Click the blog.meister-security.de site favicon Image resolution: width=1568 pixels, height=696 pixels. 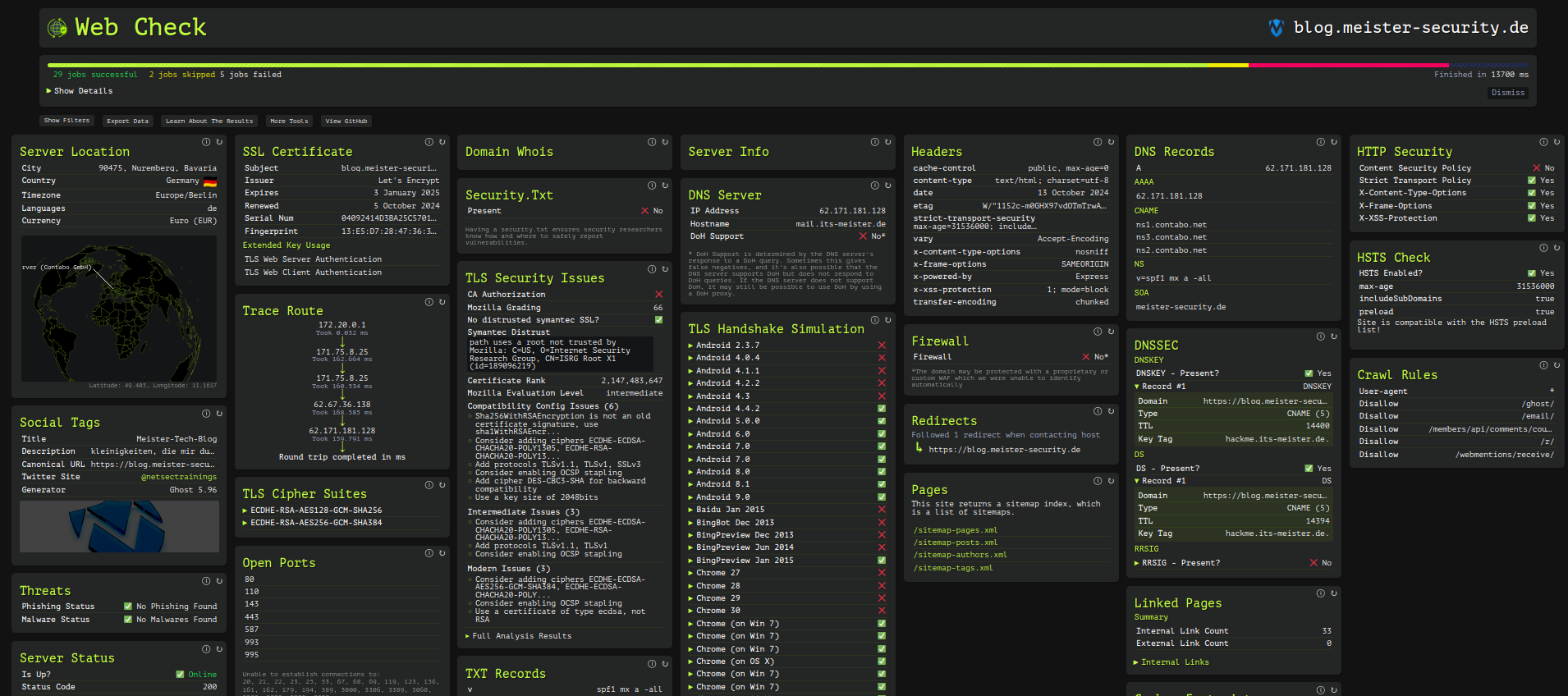coord(1276,28)
